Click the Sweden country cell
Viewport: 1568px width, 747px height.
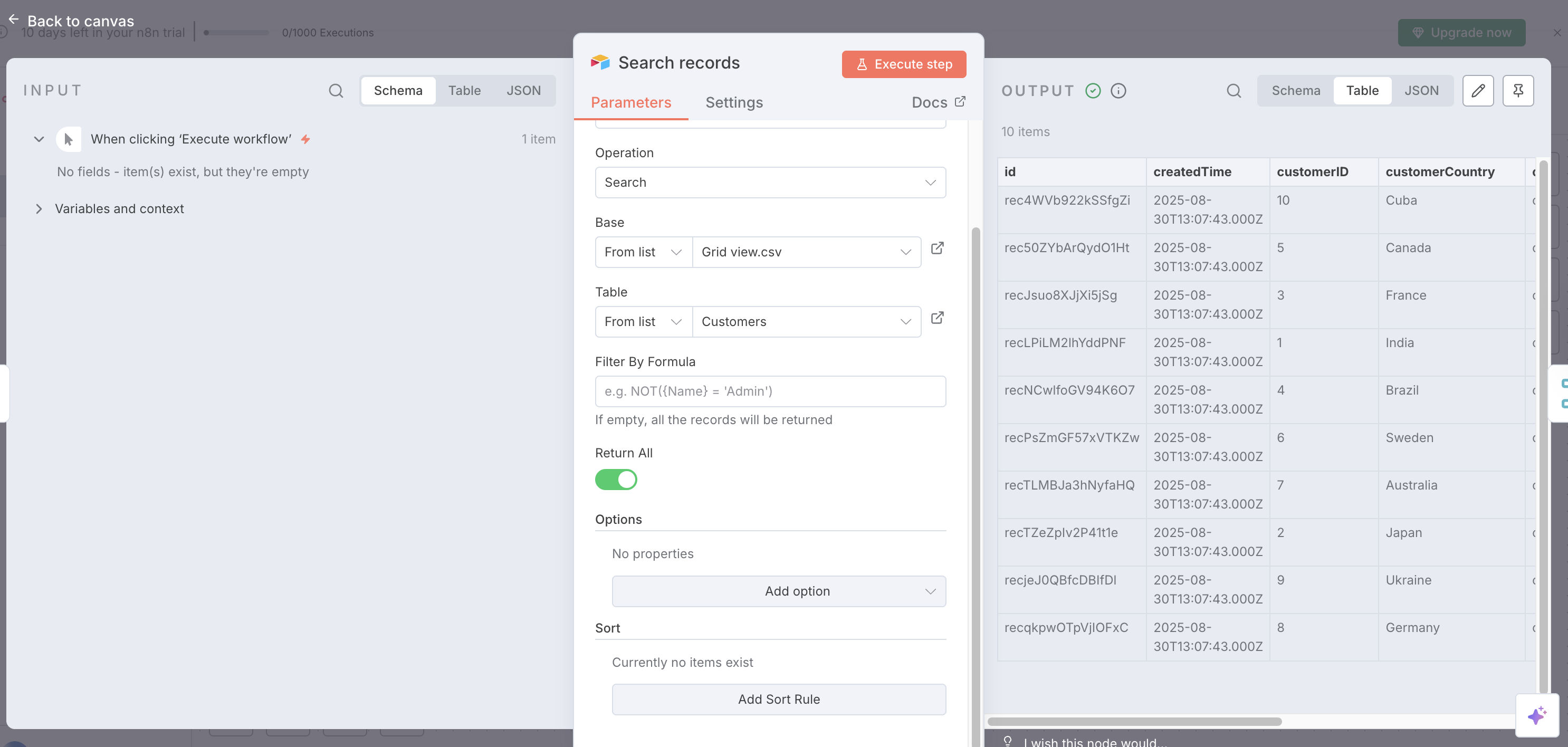click(1451, 447)
